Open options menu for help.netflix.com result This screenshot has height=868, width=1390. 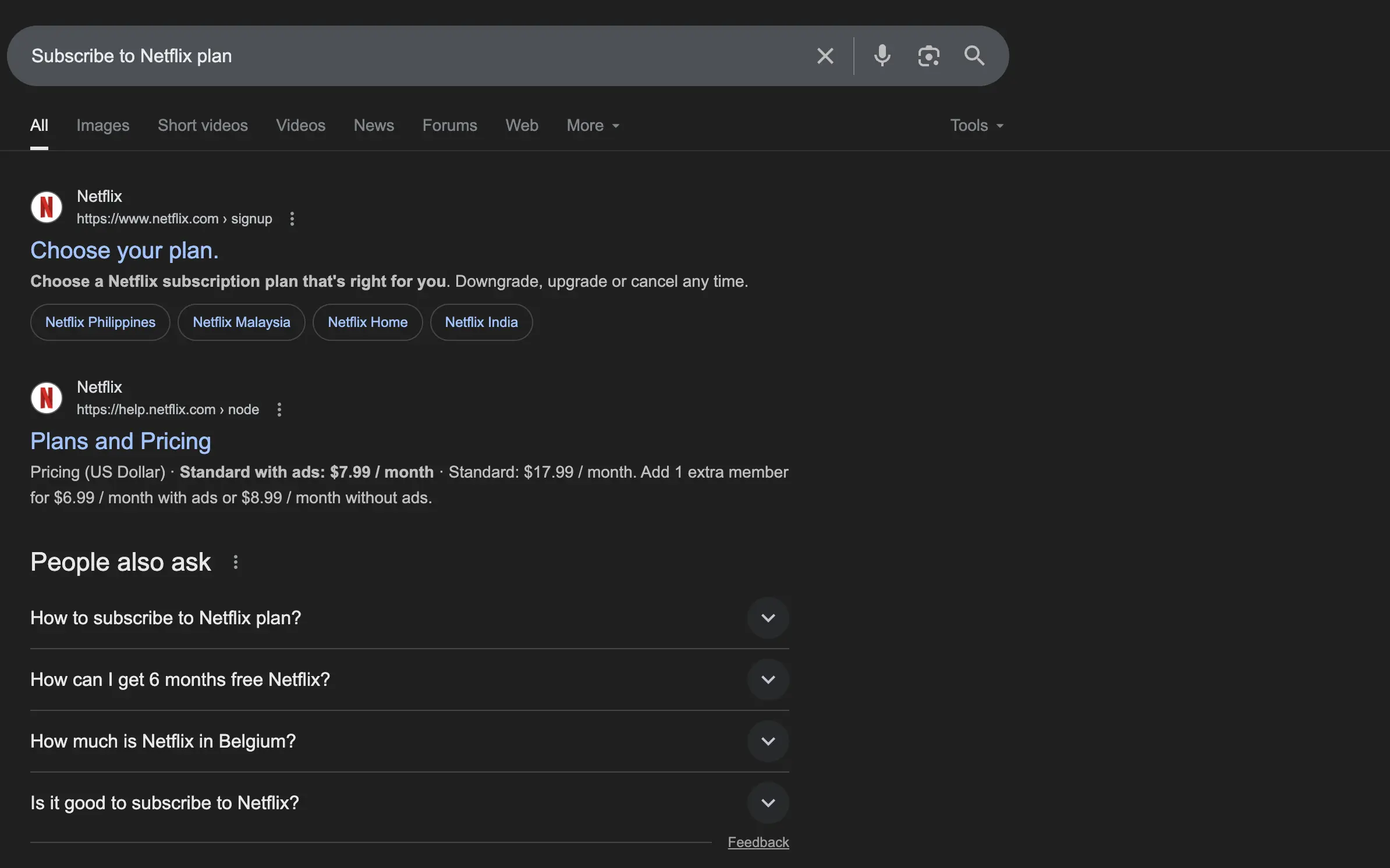[279, 410]
